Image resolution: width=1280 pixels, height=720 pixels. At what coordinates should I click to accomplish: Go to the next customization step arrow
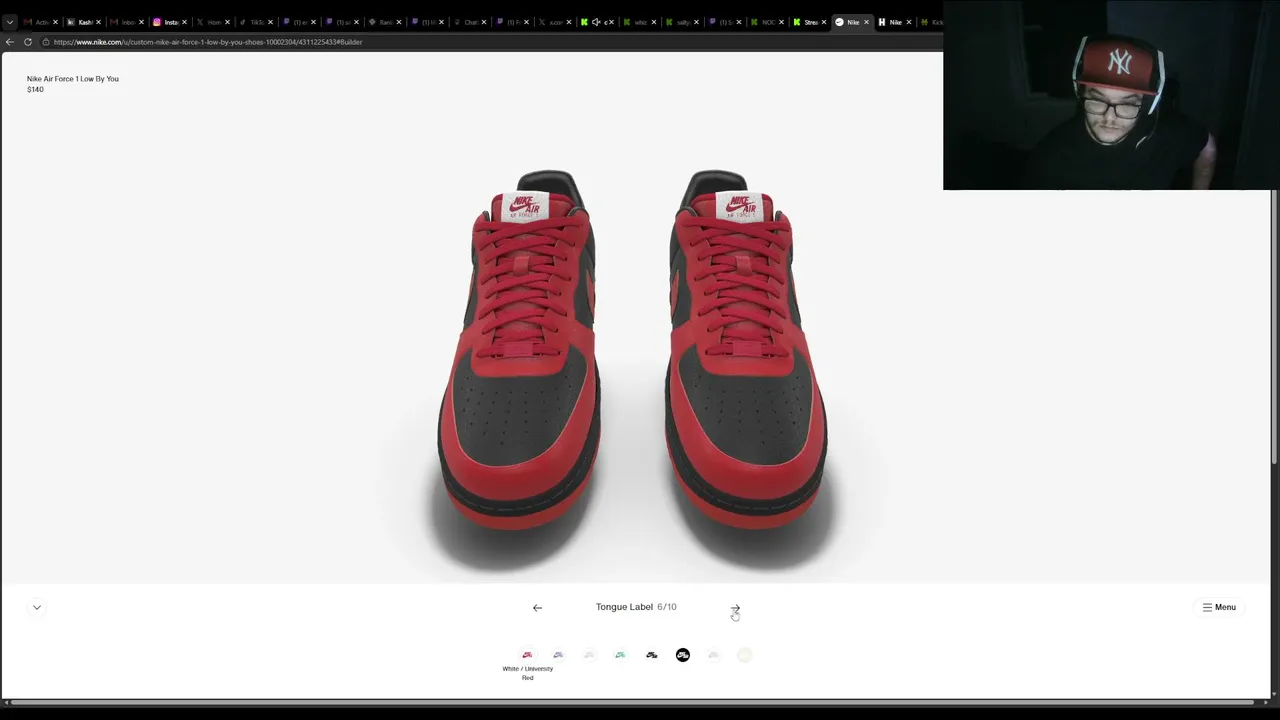[x=735, y=607]
